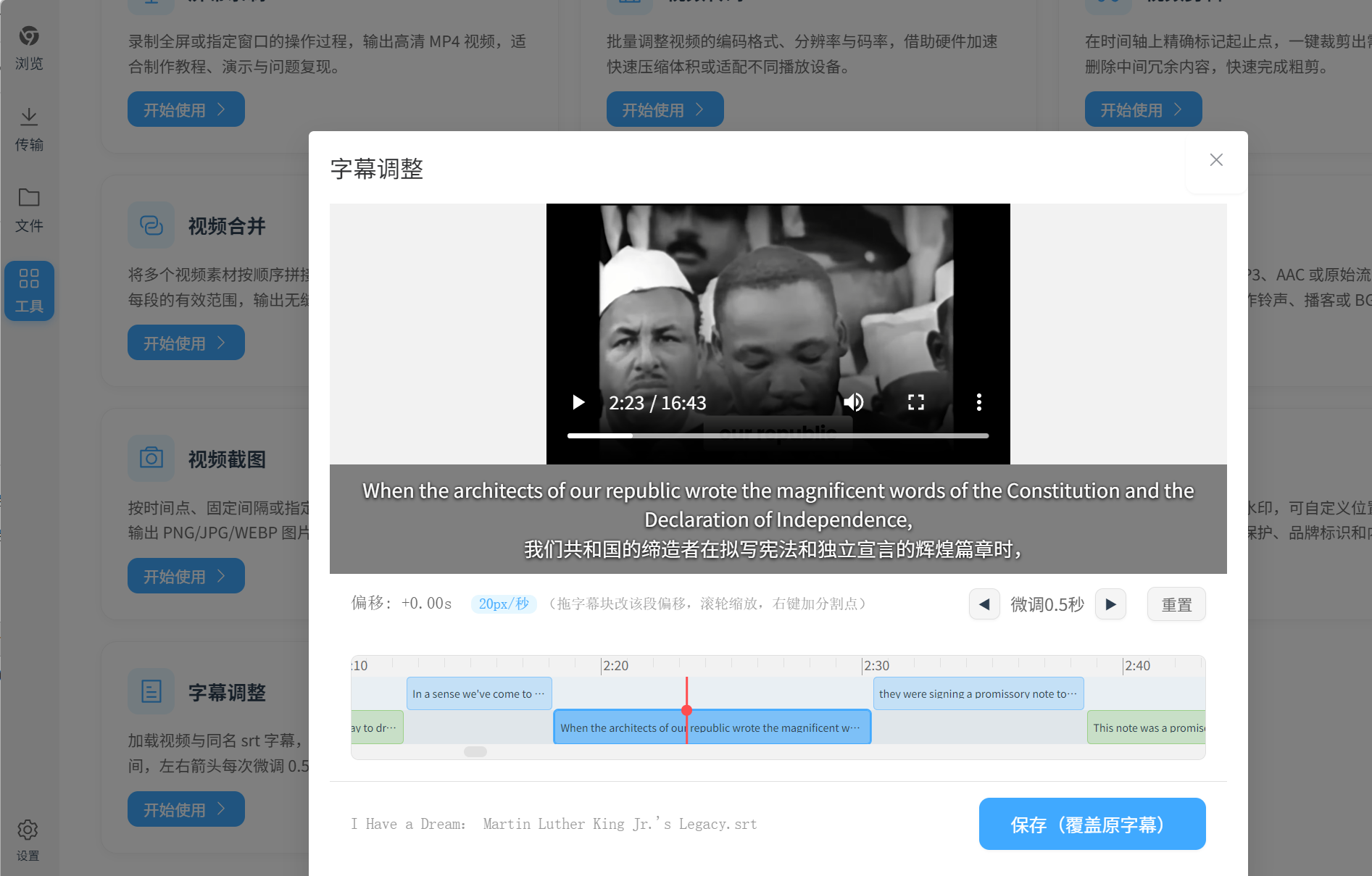This screenshot has width=1372, height=876.
Task: Click the red playhead marker on the timeline
Action: 686,710
